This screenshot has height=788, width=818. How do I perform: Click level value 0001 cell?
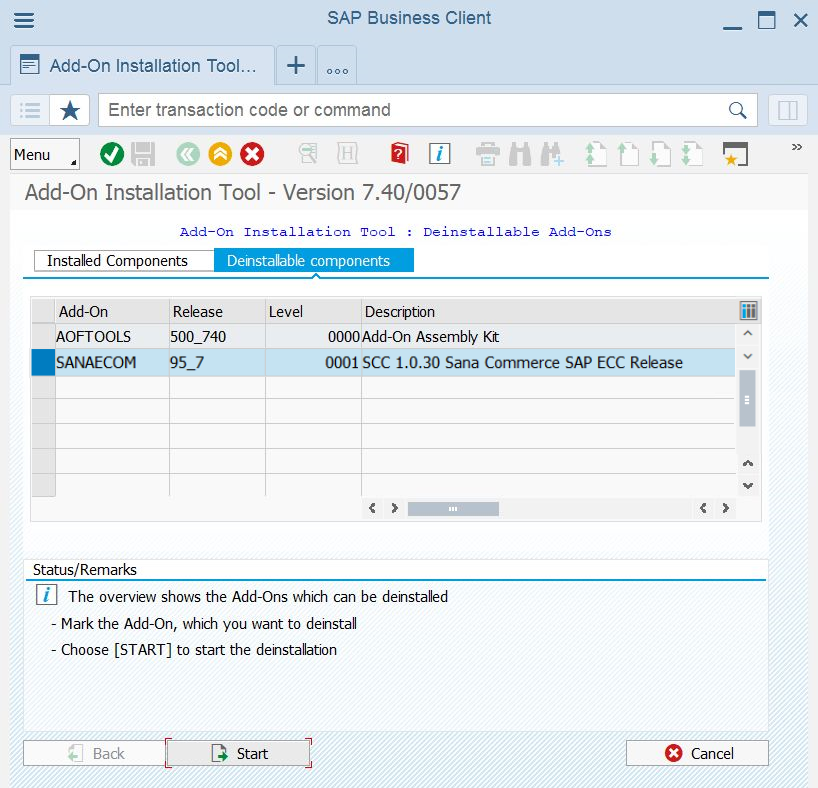coord(313,362)
